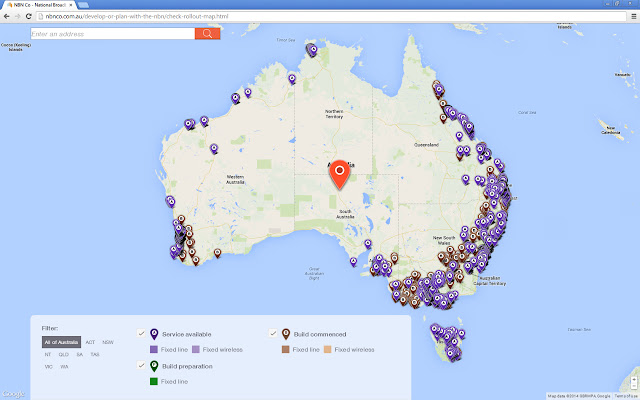This screenshot has width=640, height=400.
Task: Click the purple marker near Geraldton on west coast
Action: [171, 201]
